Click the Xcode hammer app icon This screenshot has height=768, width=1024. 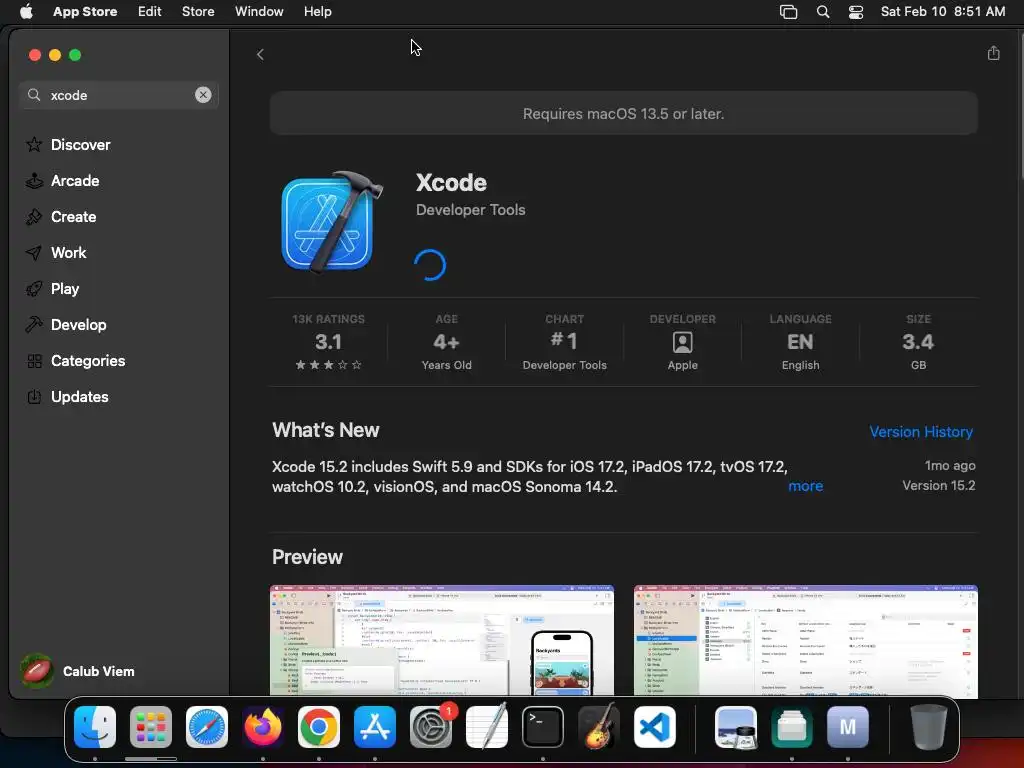pyautogui.click(x=332, y=223)
